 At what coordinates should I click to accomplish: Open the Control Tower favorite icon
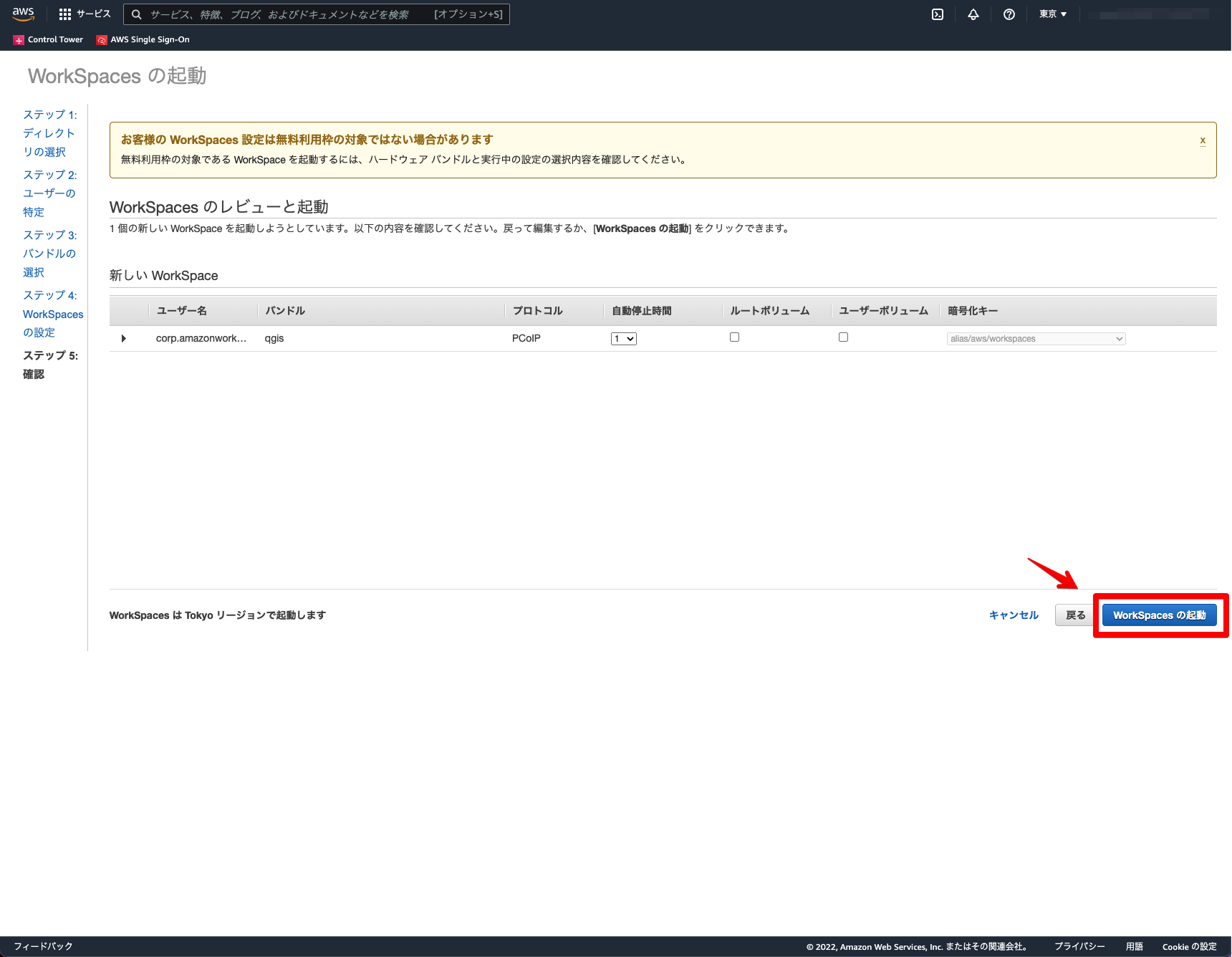(19, 39)
